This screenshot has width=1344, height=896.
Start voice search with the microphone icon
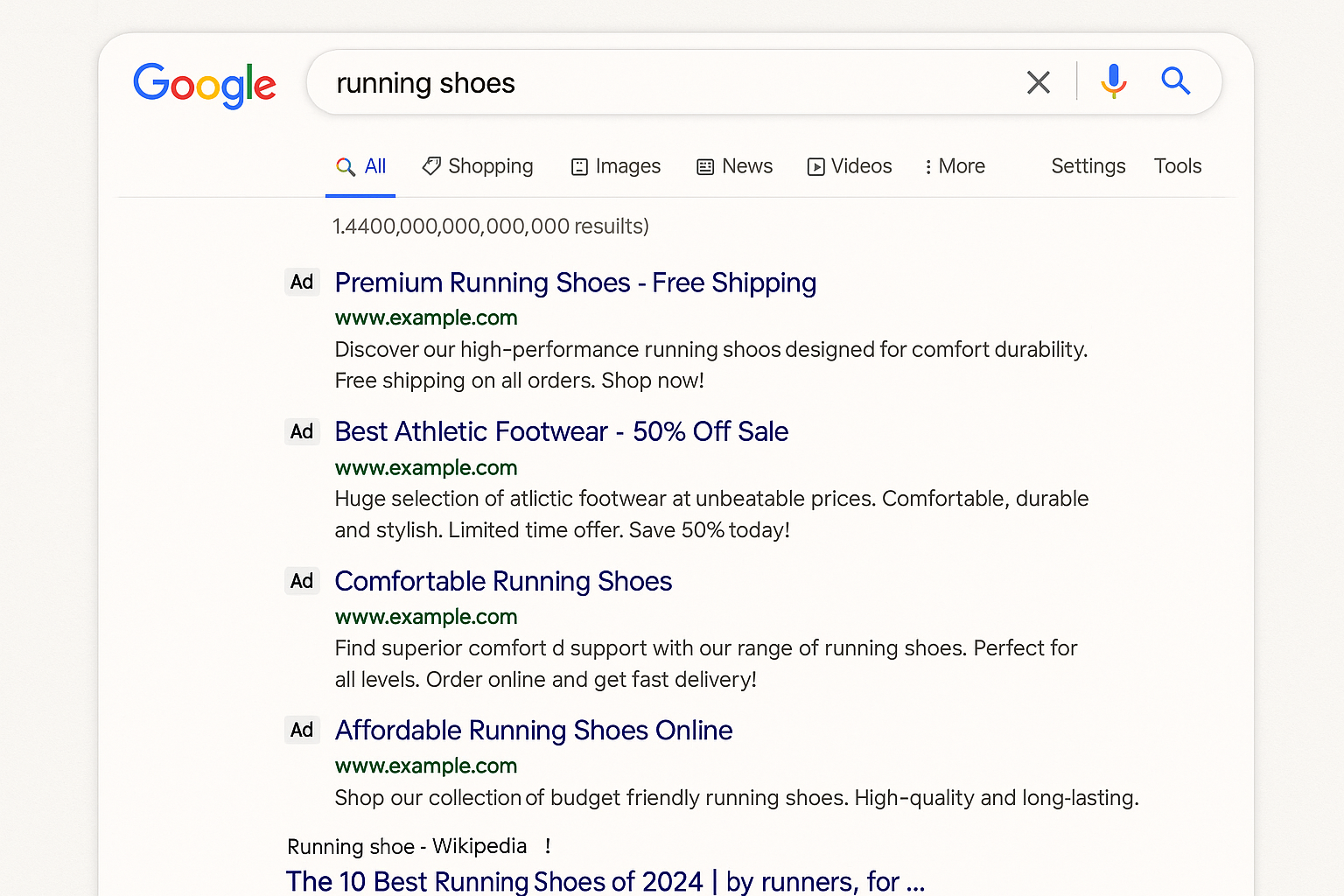(1113, 81)
